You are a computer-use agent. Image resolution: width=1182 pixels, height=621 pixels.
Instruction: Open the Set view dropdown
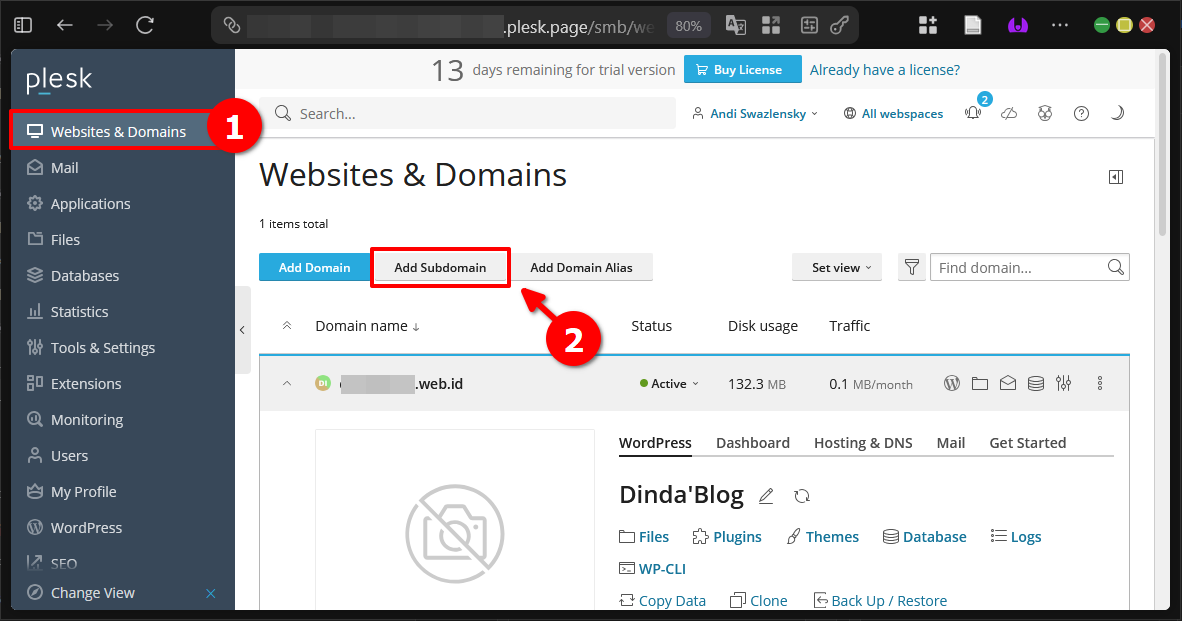tap(836, 267)
